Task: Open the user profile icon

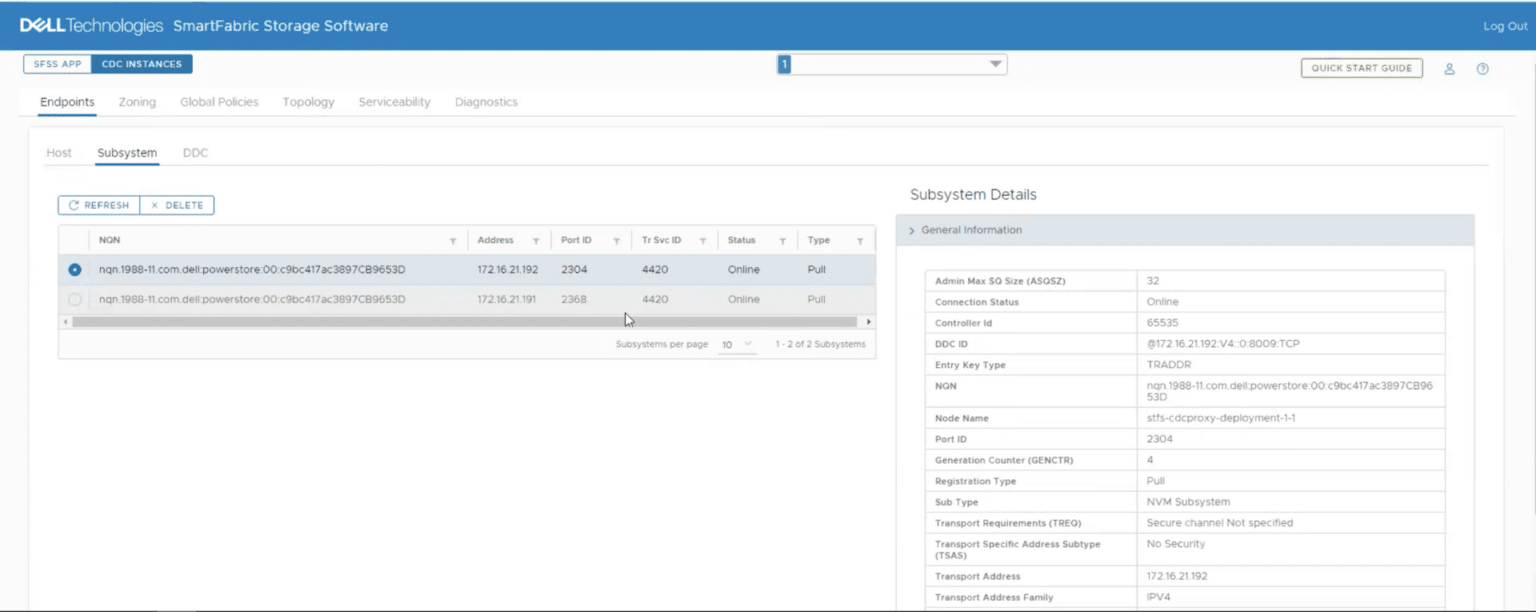Action: point(1449,69)
